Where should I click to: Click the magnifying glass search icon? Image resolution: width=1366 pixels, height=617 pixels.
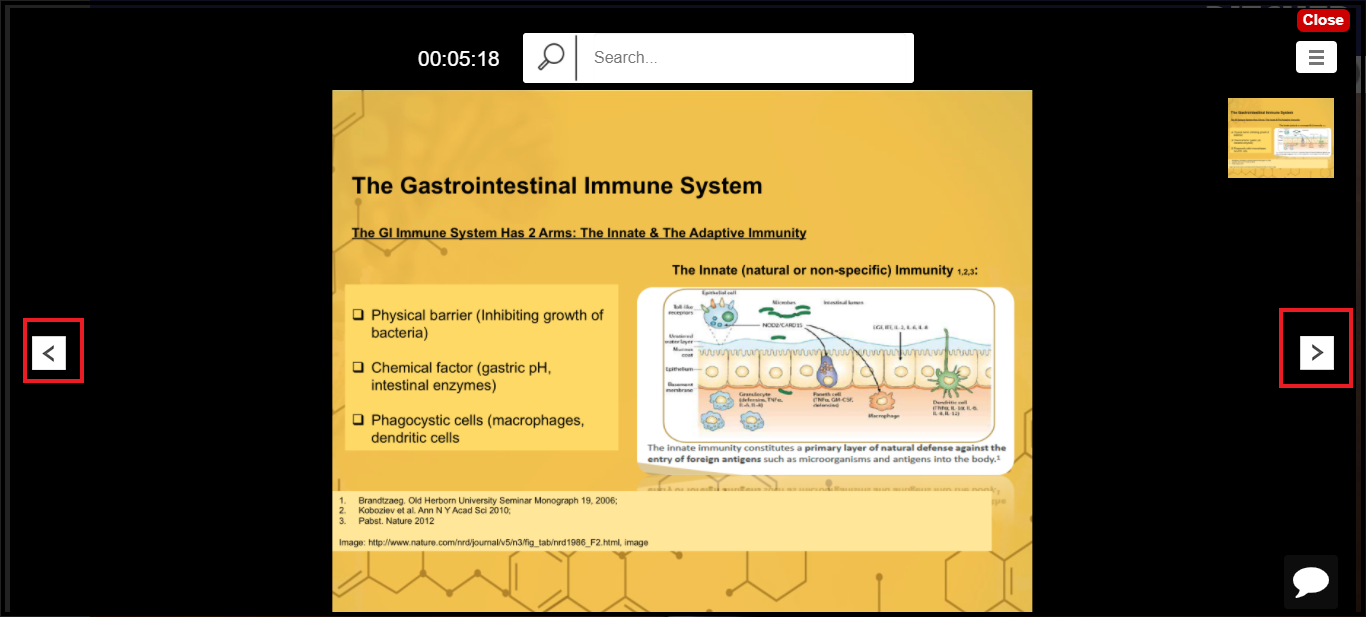[550, 57]
